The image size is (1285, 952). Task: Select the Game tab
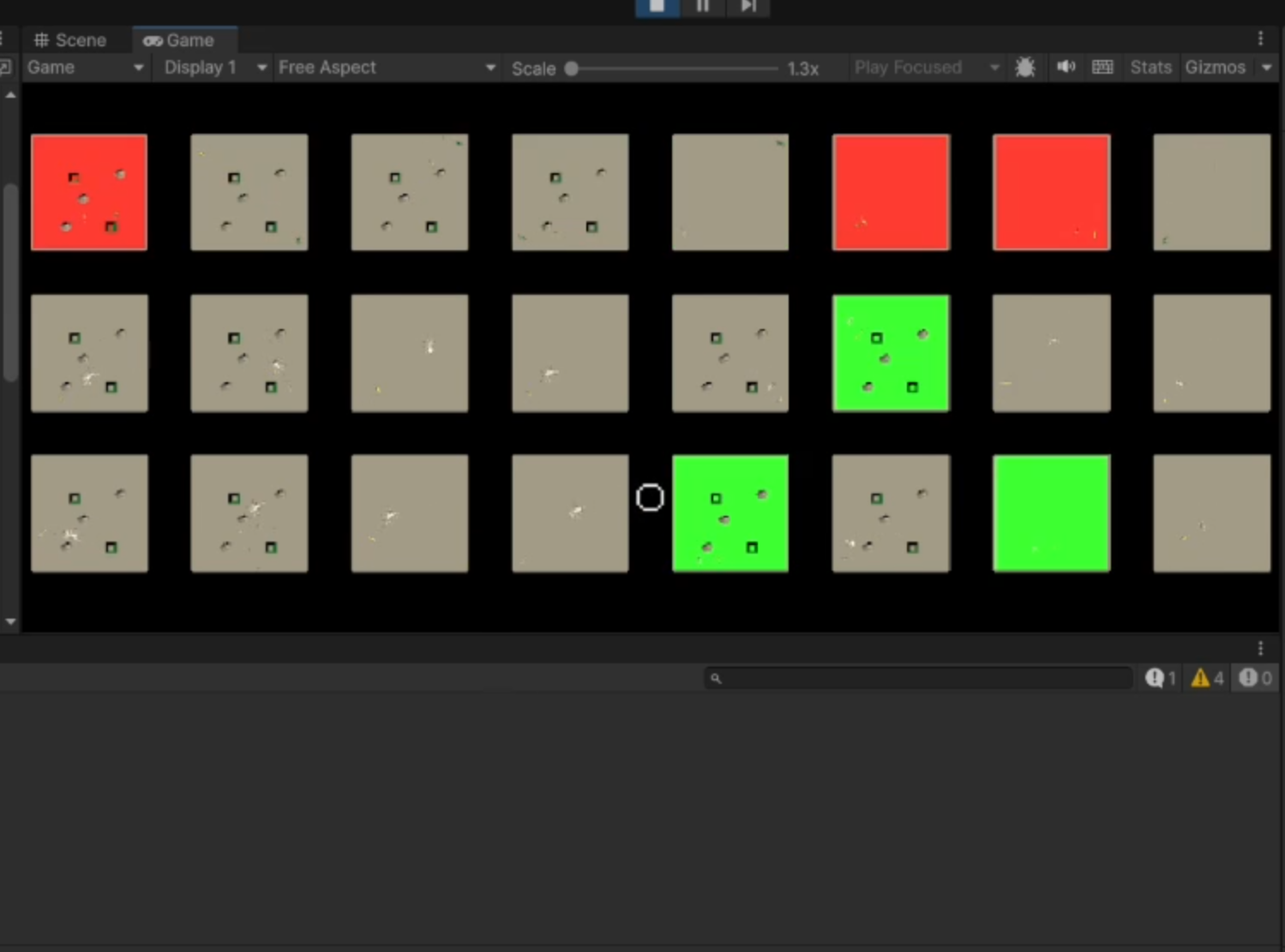click(x=178, y=40)
